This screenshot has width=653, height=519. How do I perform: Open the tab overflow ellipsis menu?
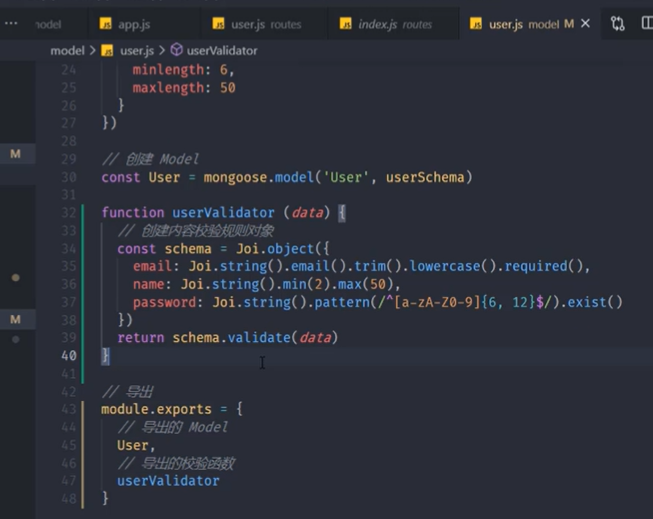[11, 23]
